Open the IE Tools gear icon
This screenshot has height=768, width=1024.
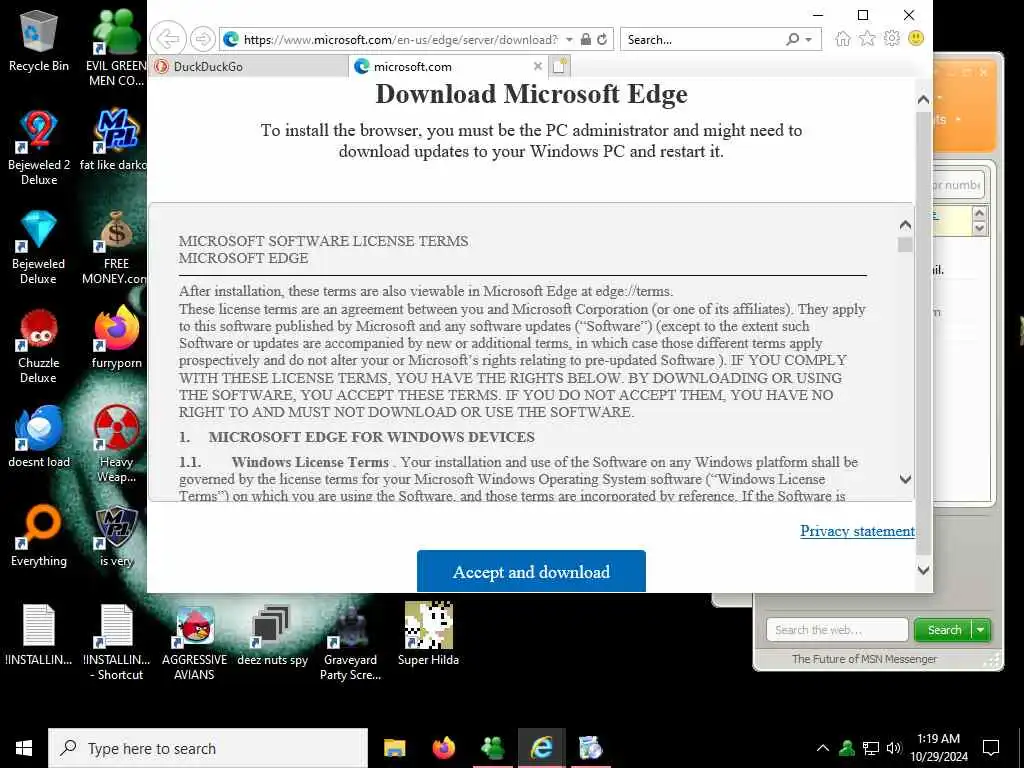click(891, 39)
